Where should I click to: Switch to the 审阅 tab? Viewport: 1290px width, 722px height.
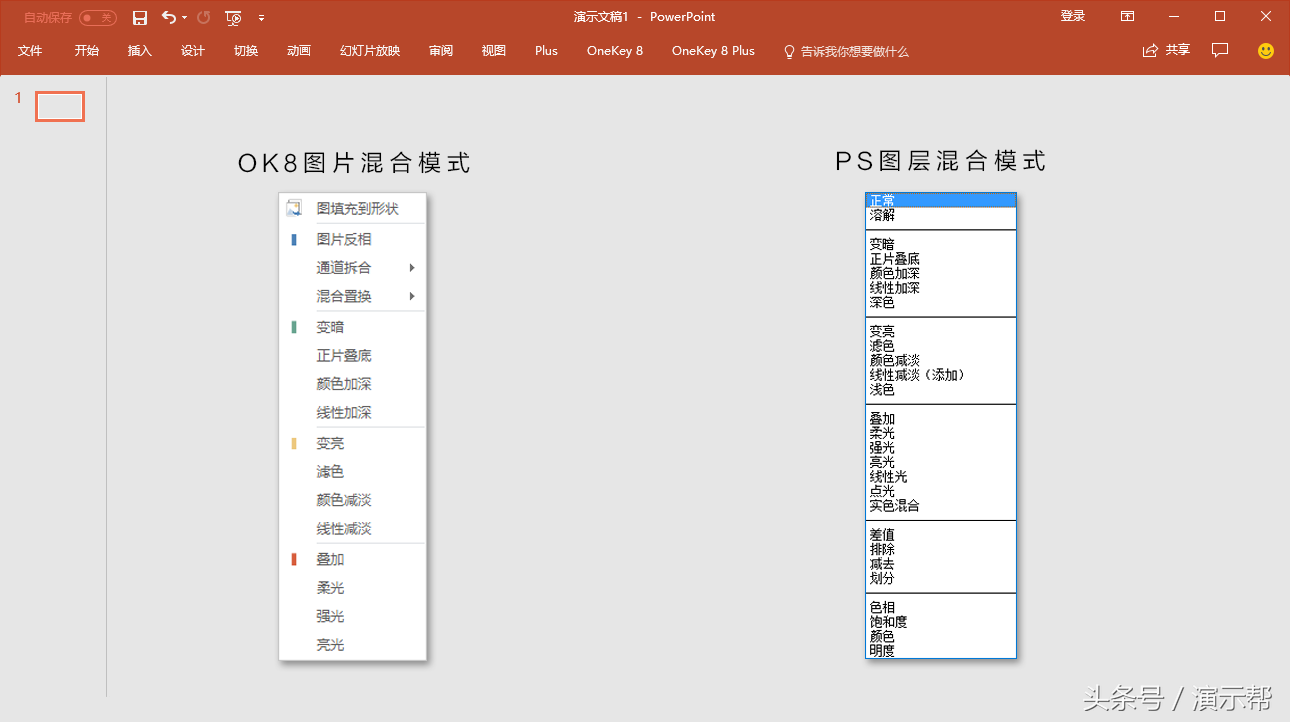click(441, 51)
